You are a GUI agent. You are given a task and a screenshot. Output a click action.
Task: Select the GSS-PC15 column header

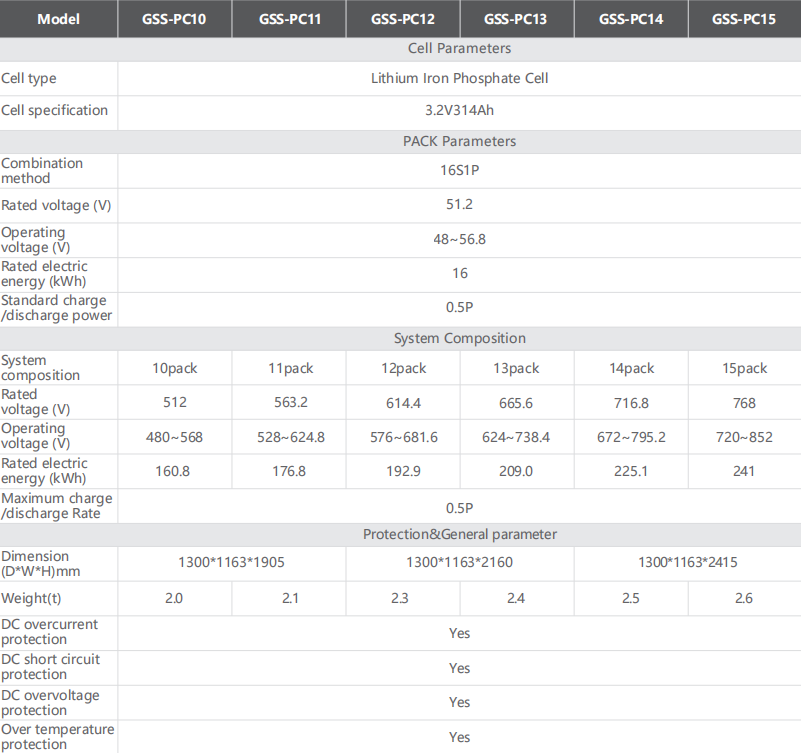pos(745,19)
